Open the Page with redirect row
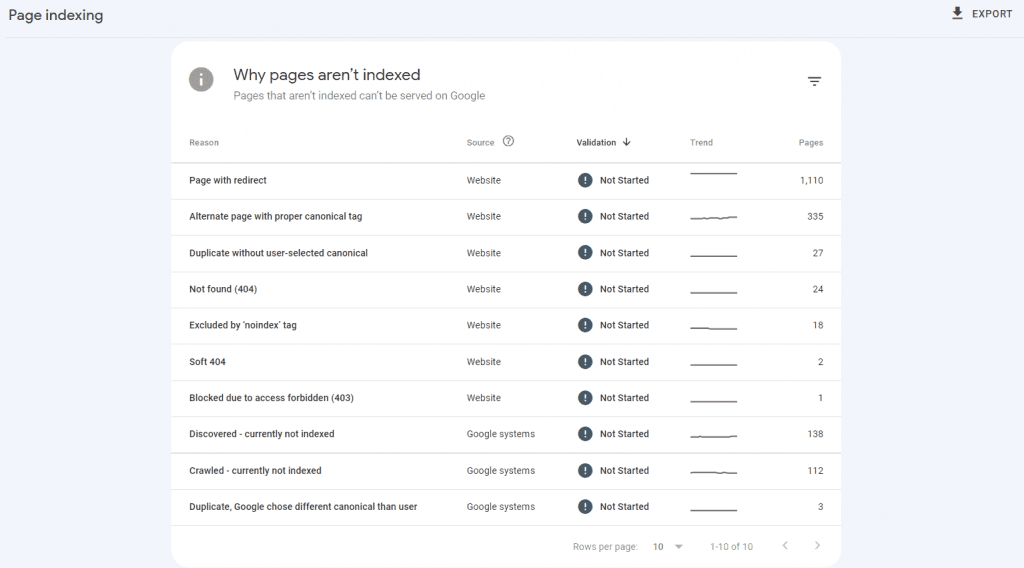1024x568 pixels. pos(228,181)
